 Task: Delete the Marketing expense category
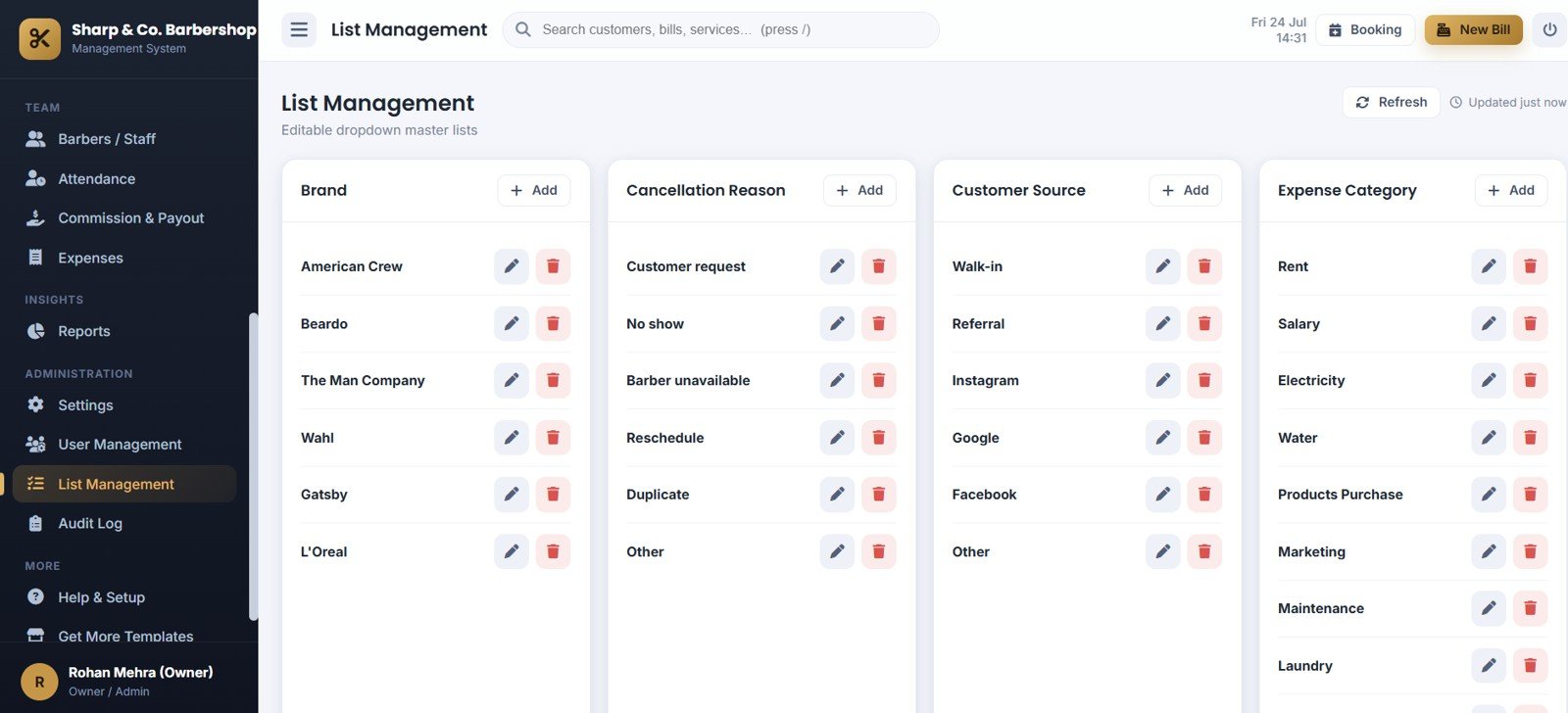click(1530, 551)
